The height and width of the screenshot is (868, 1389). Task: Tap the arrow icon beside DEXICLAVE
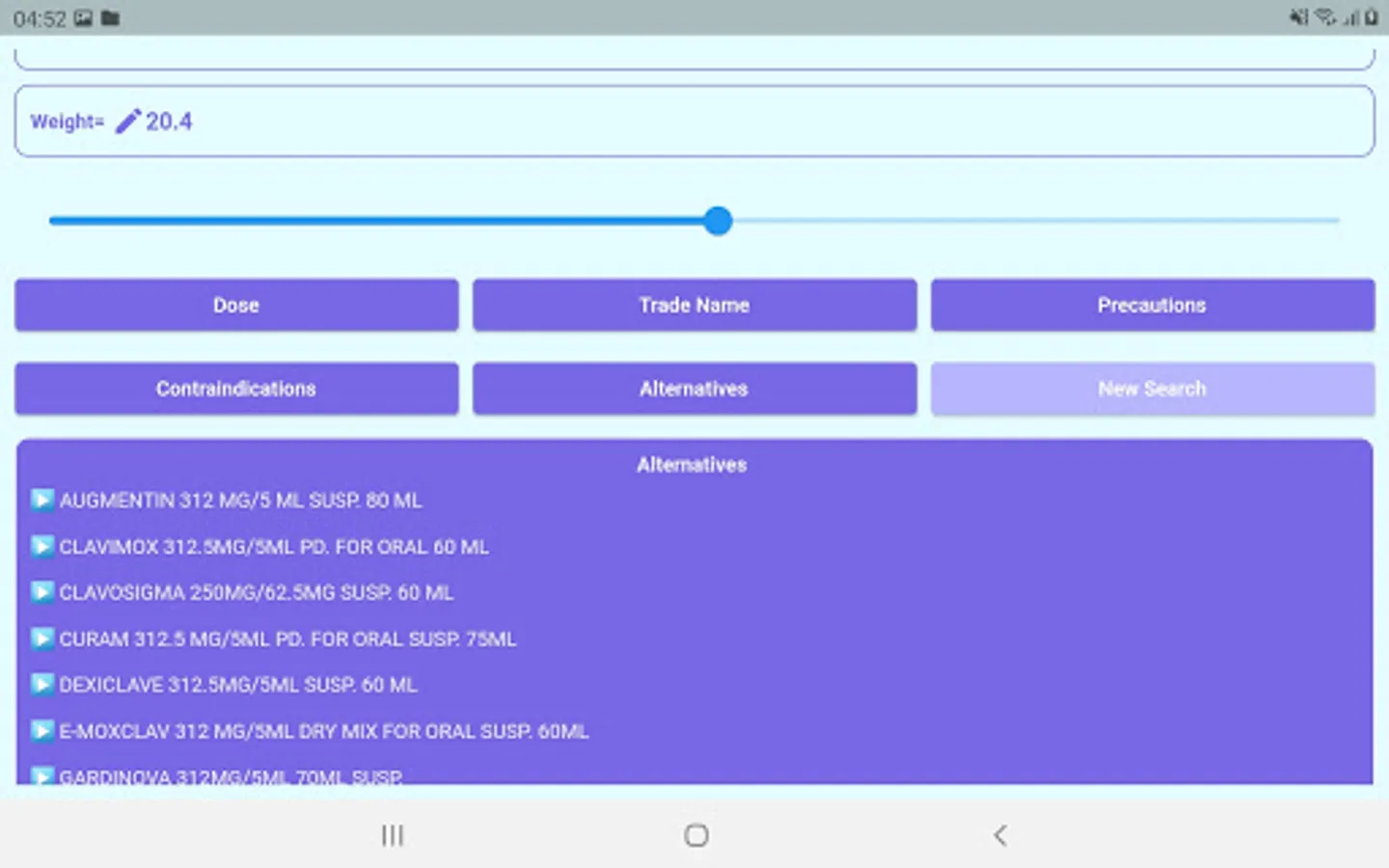coord(41,684)
